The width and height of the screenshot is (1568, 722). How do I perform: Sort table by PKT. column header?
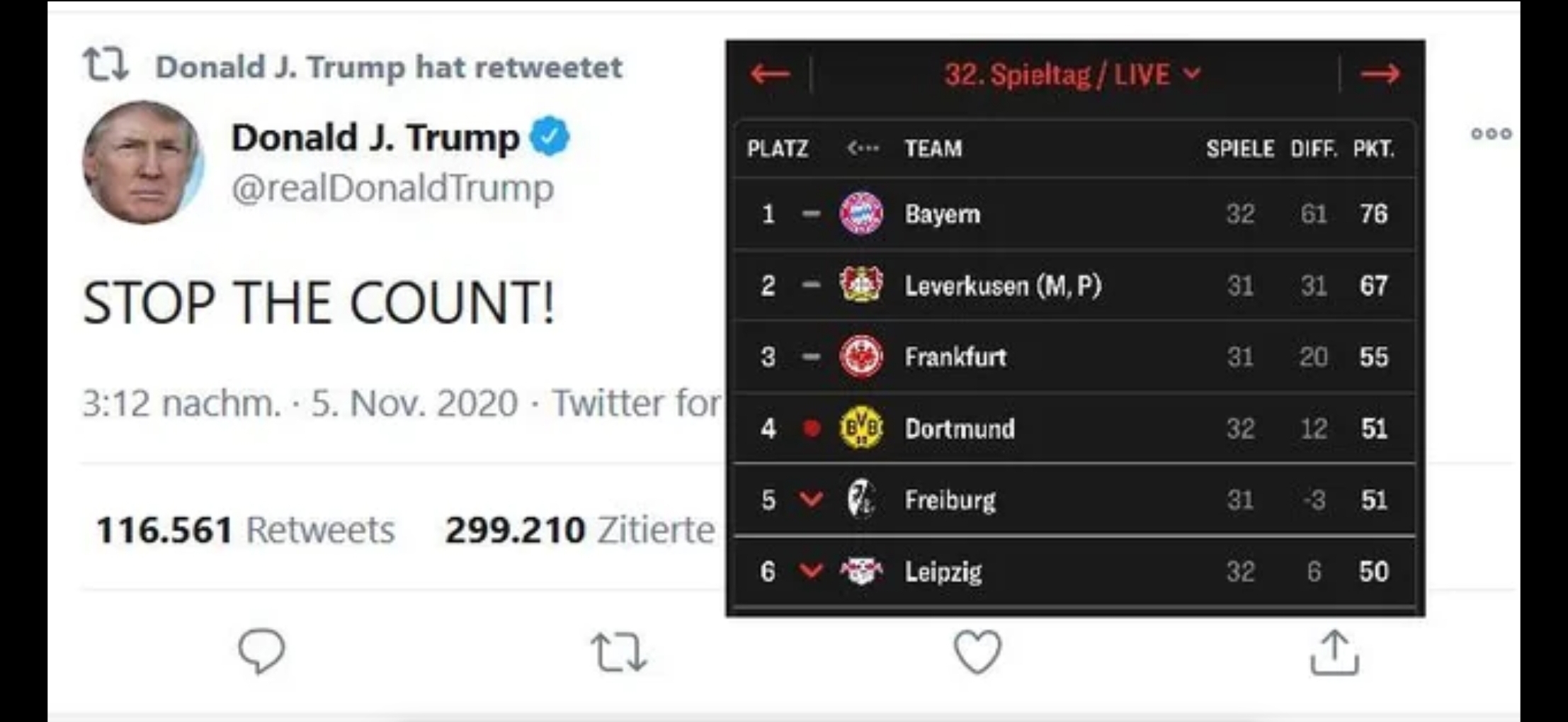[x=1373, y=149]
